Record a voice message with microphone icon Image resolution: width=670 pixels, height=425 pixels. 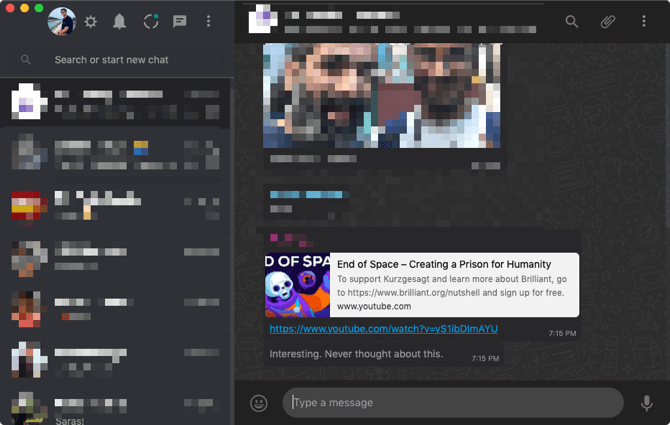coord(646,403)
